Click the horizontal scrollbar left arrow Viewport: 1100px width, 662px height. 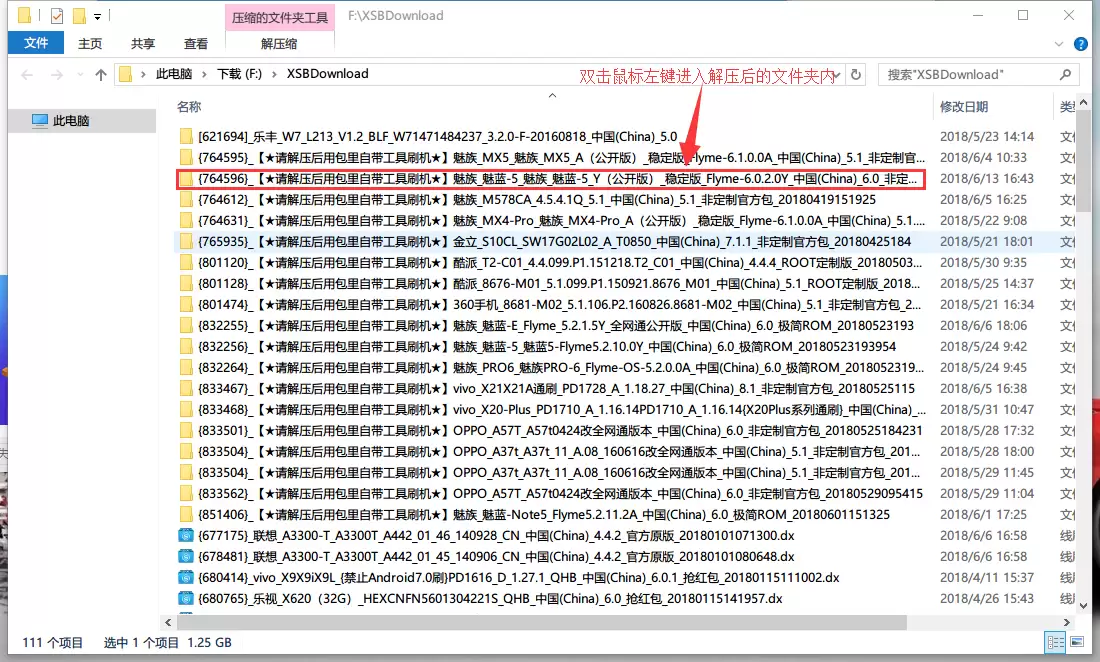tap(168, 622)
